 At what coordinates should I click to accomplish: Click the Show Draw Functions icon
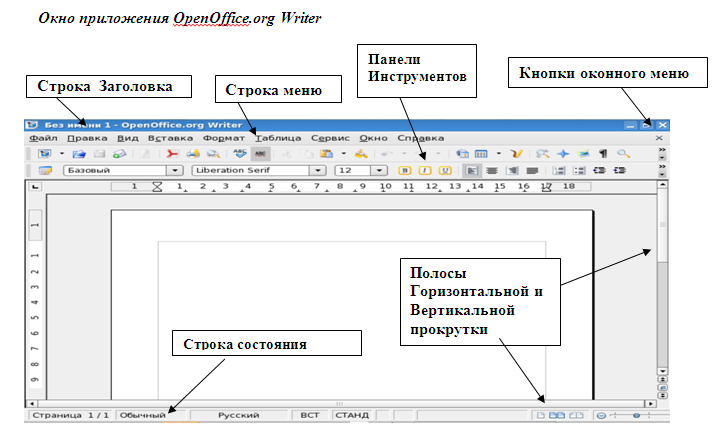tap(517, 154)
